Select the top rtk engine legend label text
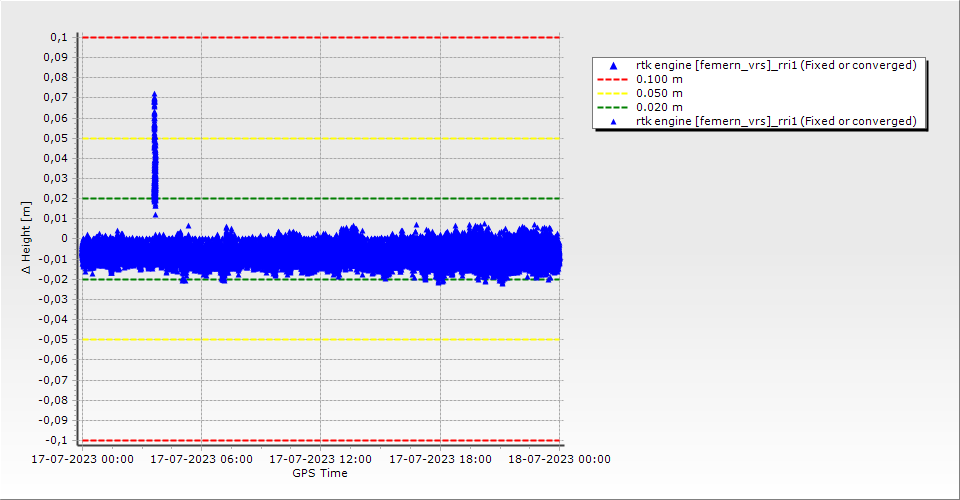This screenshot has height=500, width=960. (776, 65)
